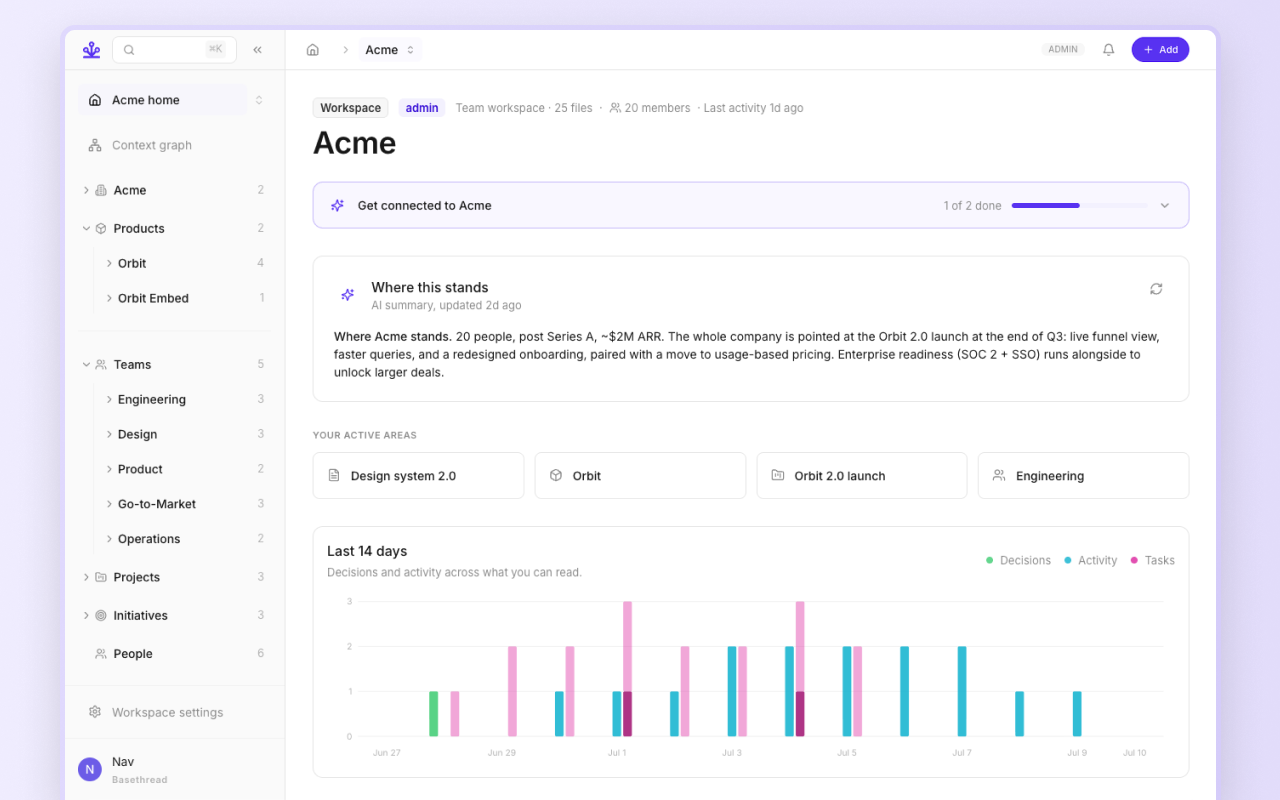Click the sparkle icon in Get connected banner
Screen dimensions: 1280x800
(x=337, y=205)
